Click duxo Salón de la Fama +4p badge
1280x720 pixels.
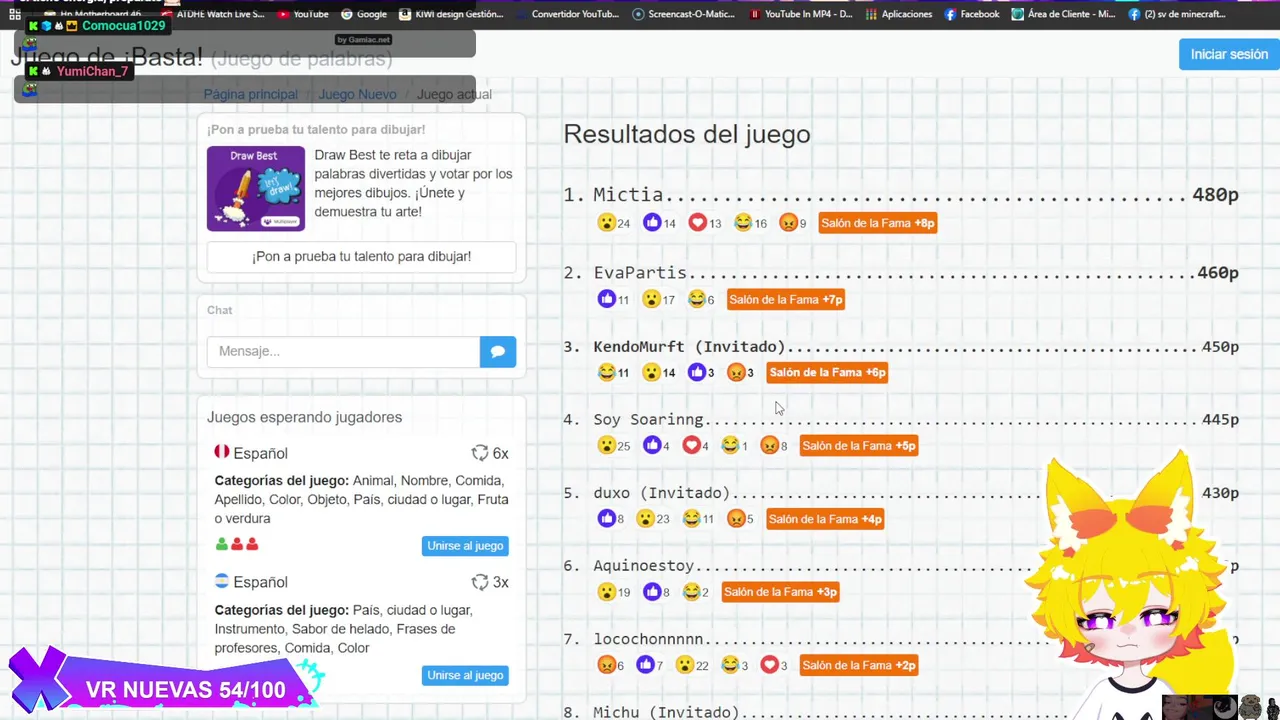coord(825,519)
